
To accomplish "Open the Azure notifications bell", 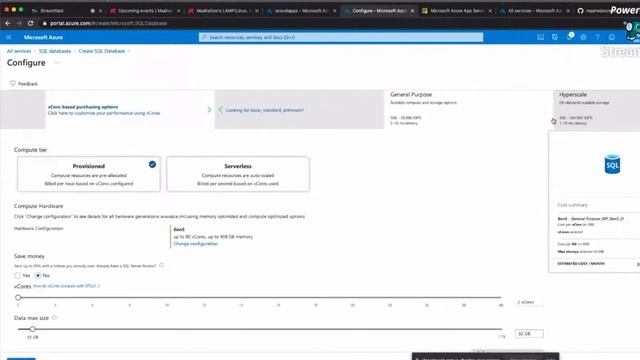I will 569,37.
